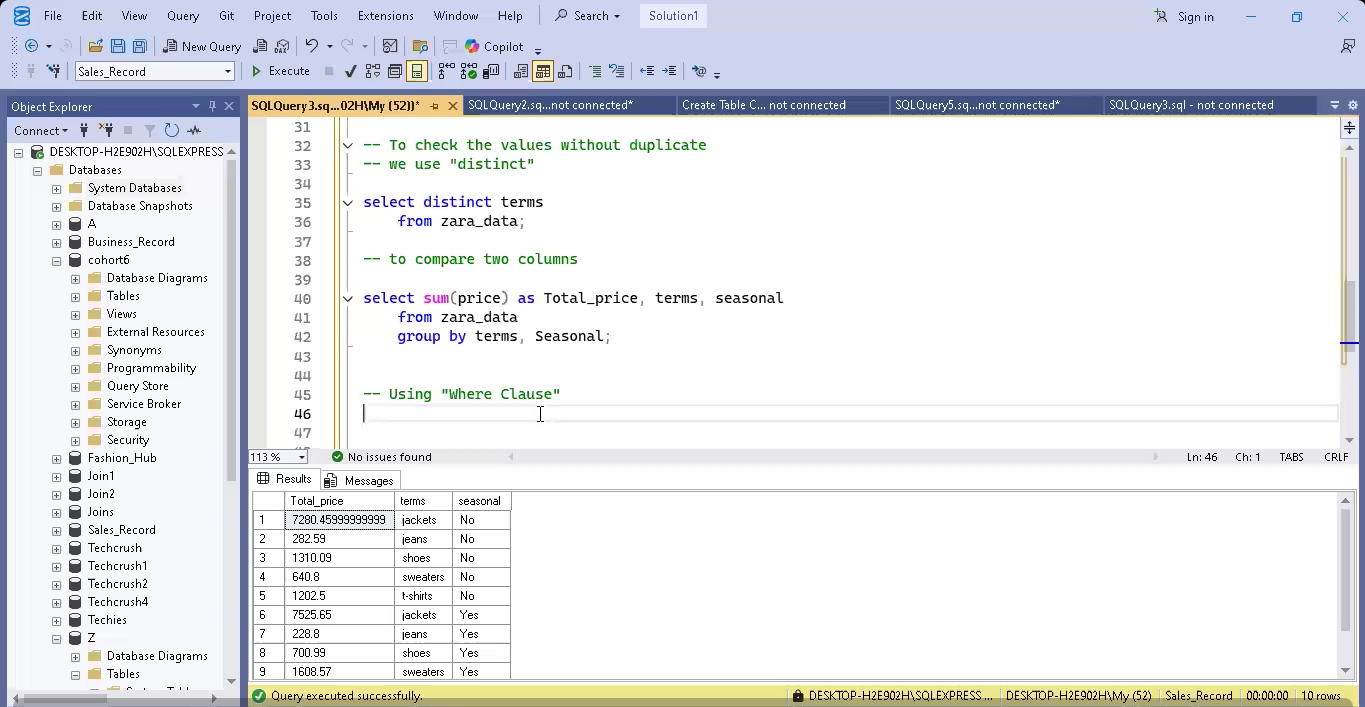Specify values for template parameters icon
This screenshot has width=1365, height=707.
[x=699, y=71]
